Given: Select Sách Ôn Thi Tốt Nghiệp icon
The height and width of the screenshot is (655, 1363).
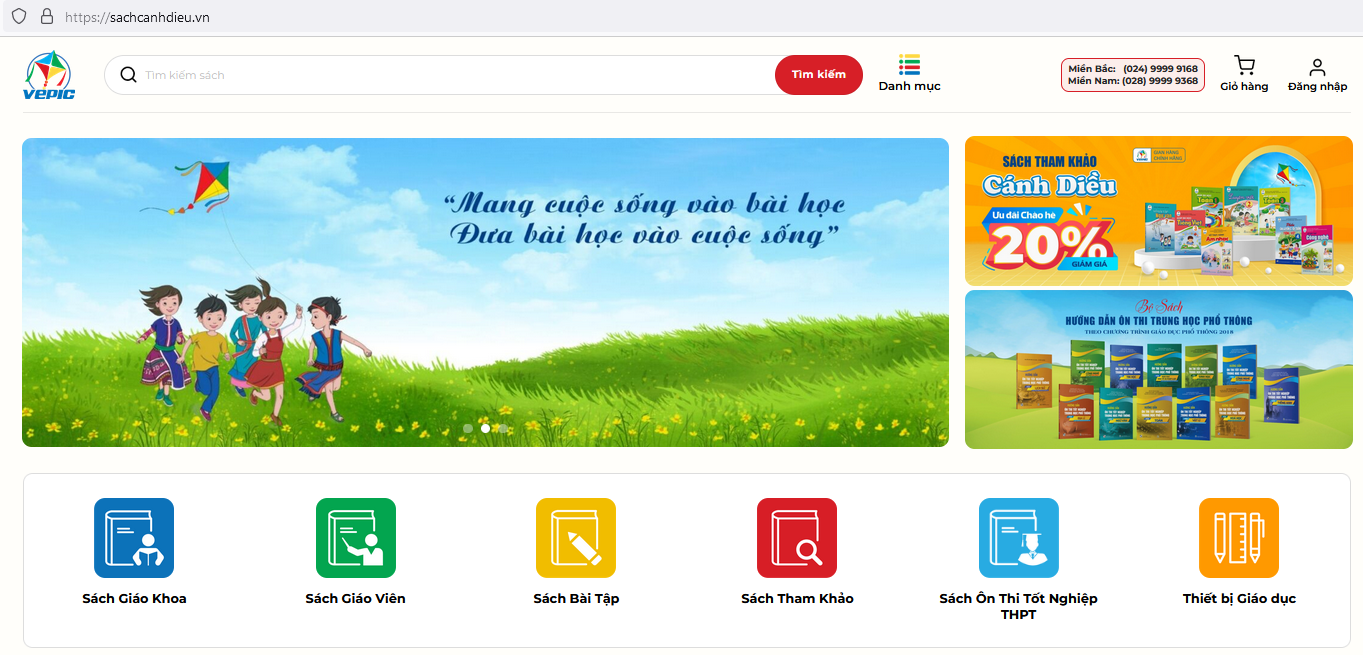Looking at the screenshot, I should (1018, 538).
